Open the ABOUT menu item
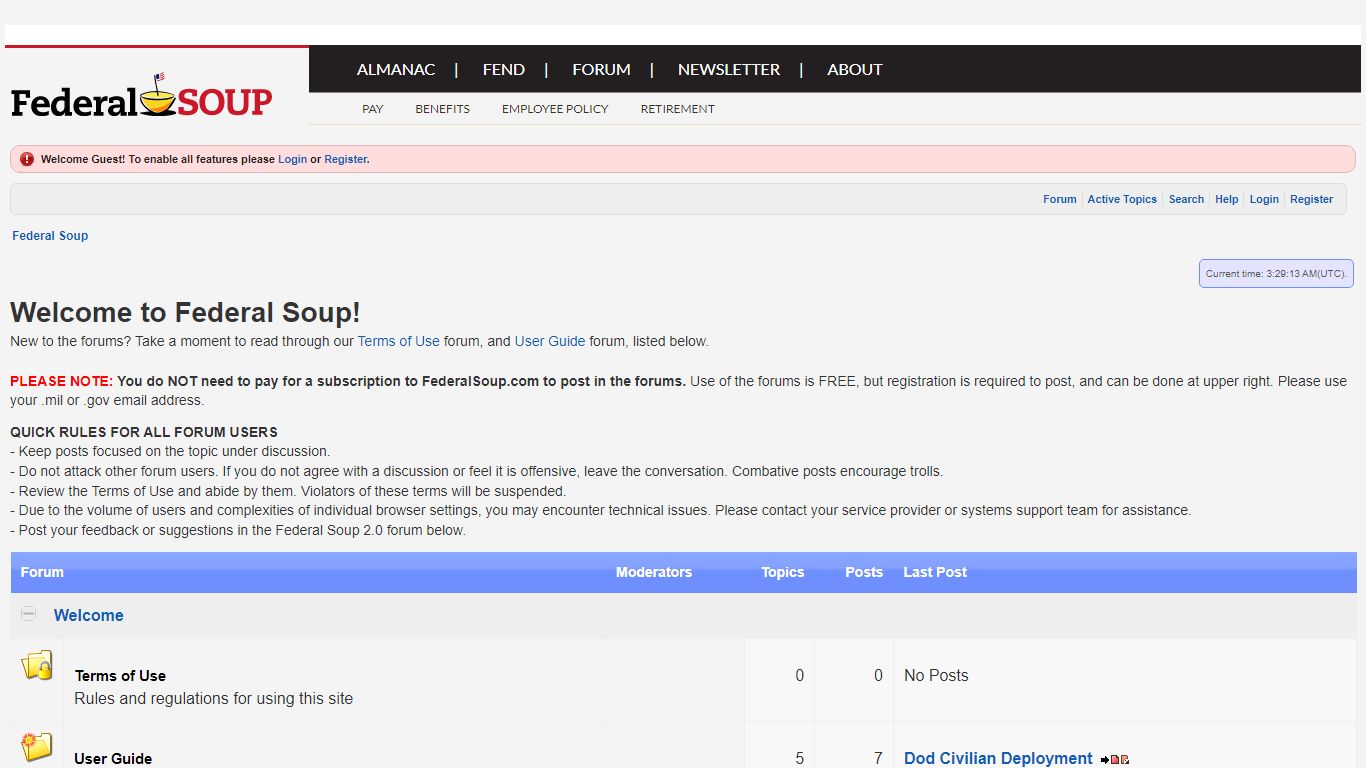 click(x=855, y=69)
